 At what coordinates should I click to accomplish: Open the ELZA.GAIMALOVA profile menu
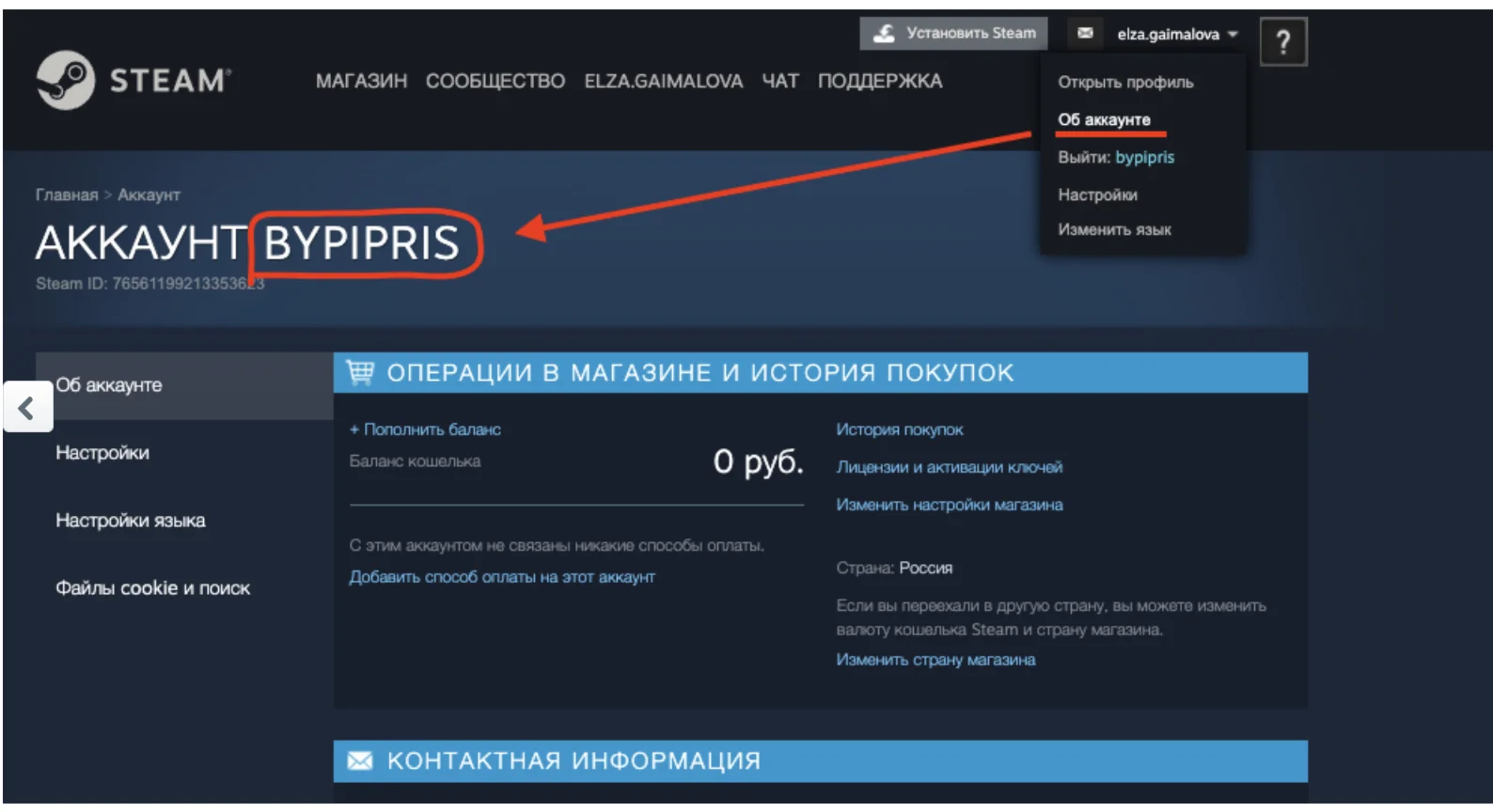[664, 82]
